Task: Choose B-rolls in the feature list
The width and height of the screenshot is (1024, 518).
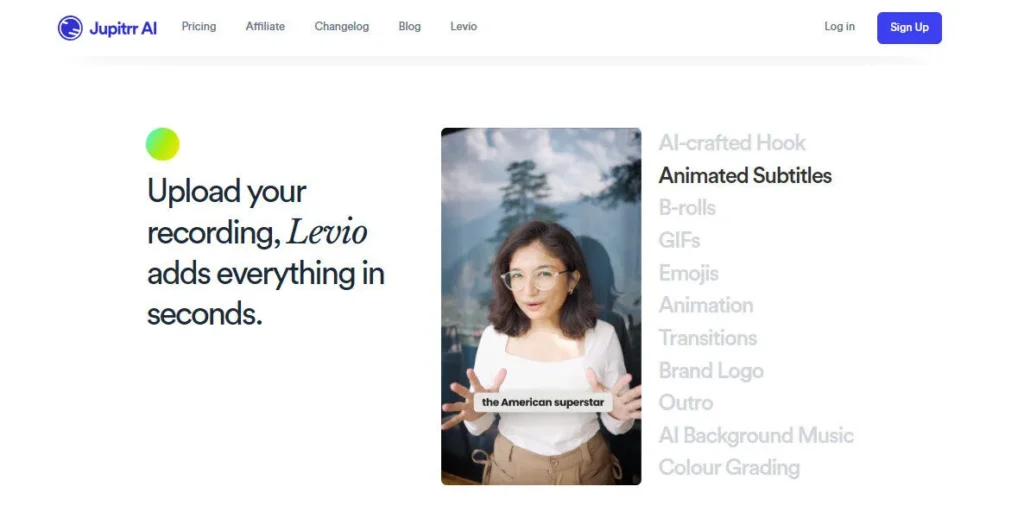Action: (687, 208)
